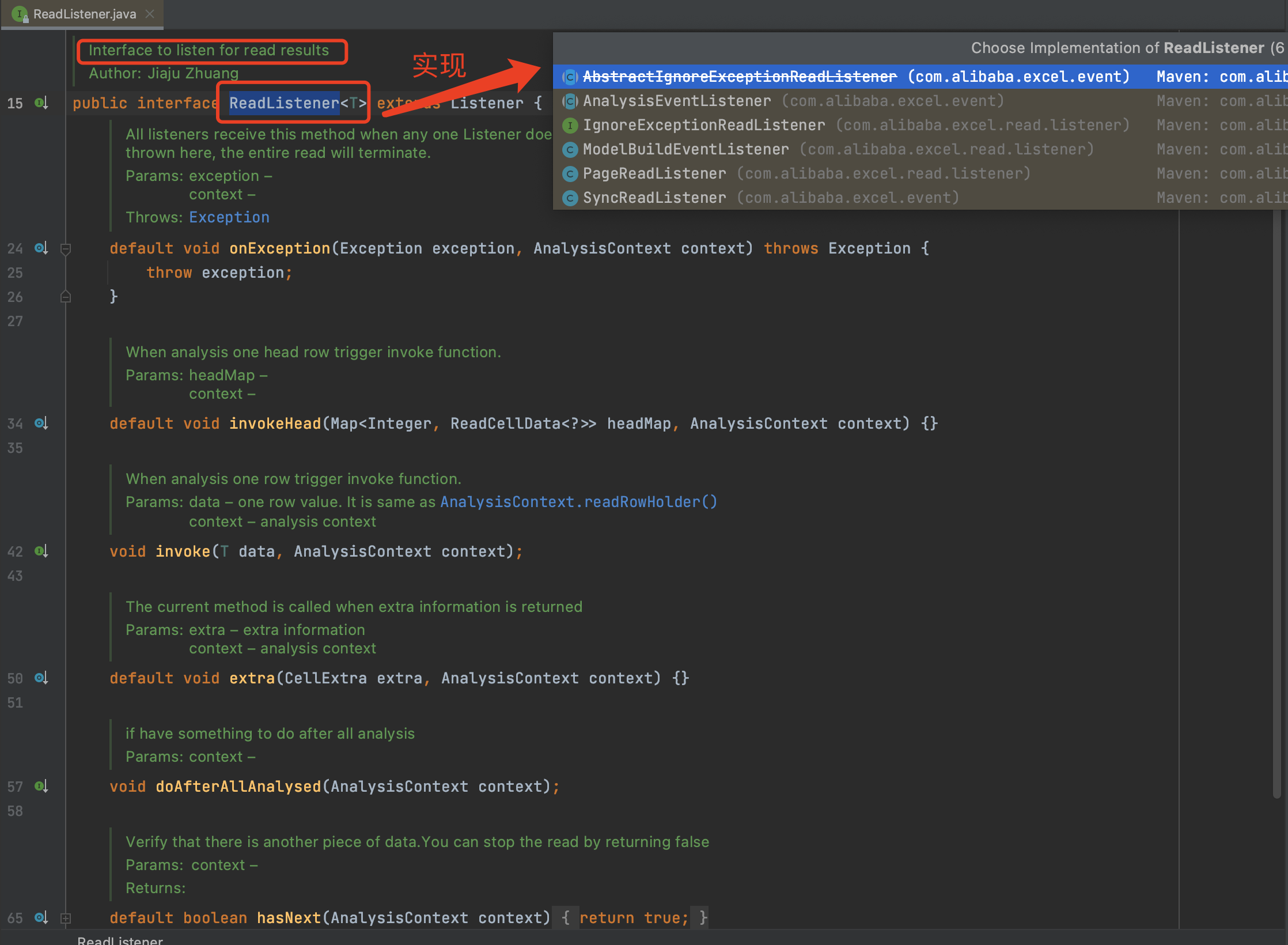Follow the AnalysisContext.readRowHolder() doc link

[578, 502]
